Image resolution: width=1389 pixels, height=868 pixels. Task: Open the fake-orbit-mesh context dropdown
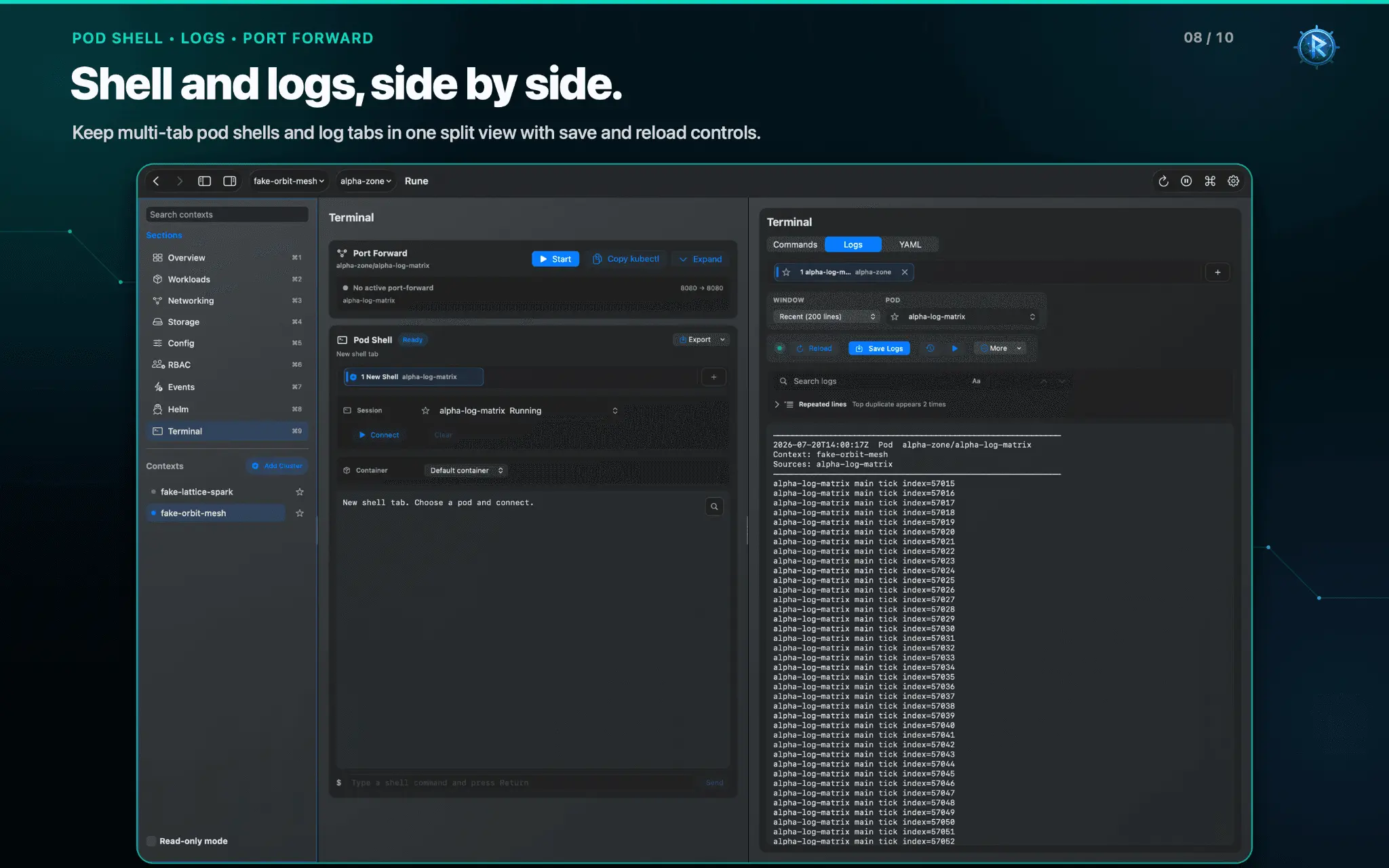[x=288, y=181]
